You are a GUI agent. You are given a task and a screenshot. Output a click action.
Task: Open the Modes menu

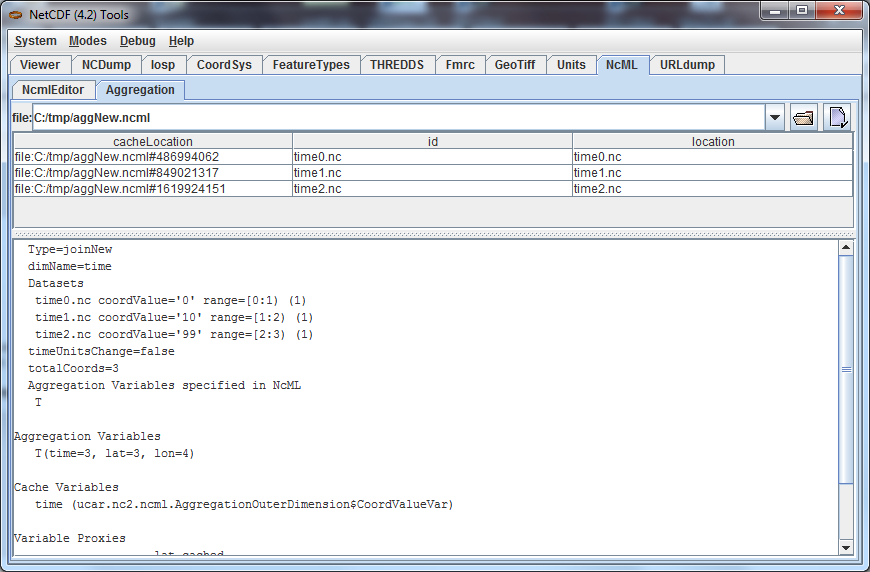[87, 41]
